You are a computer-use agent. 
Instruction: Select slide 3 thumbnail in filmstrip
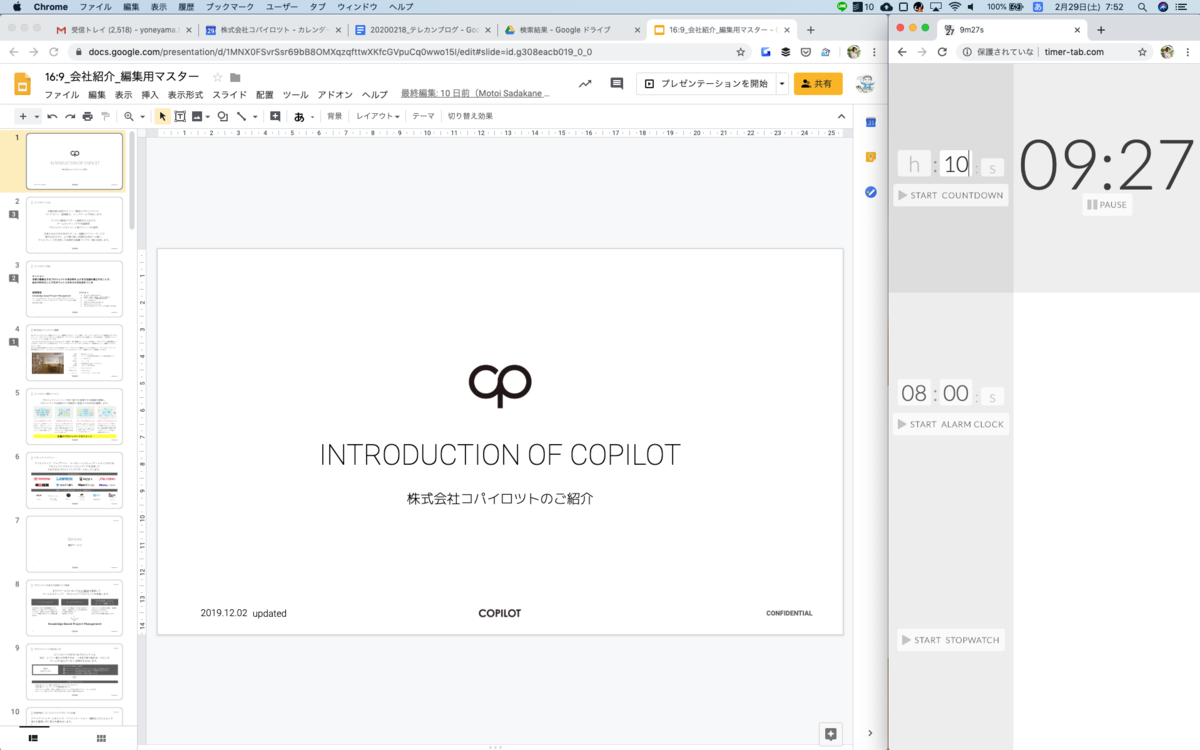pos(74,289)
